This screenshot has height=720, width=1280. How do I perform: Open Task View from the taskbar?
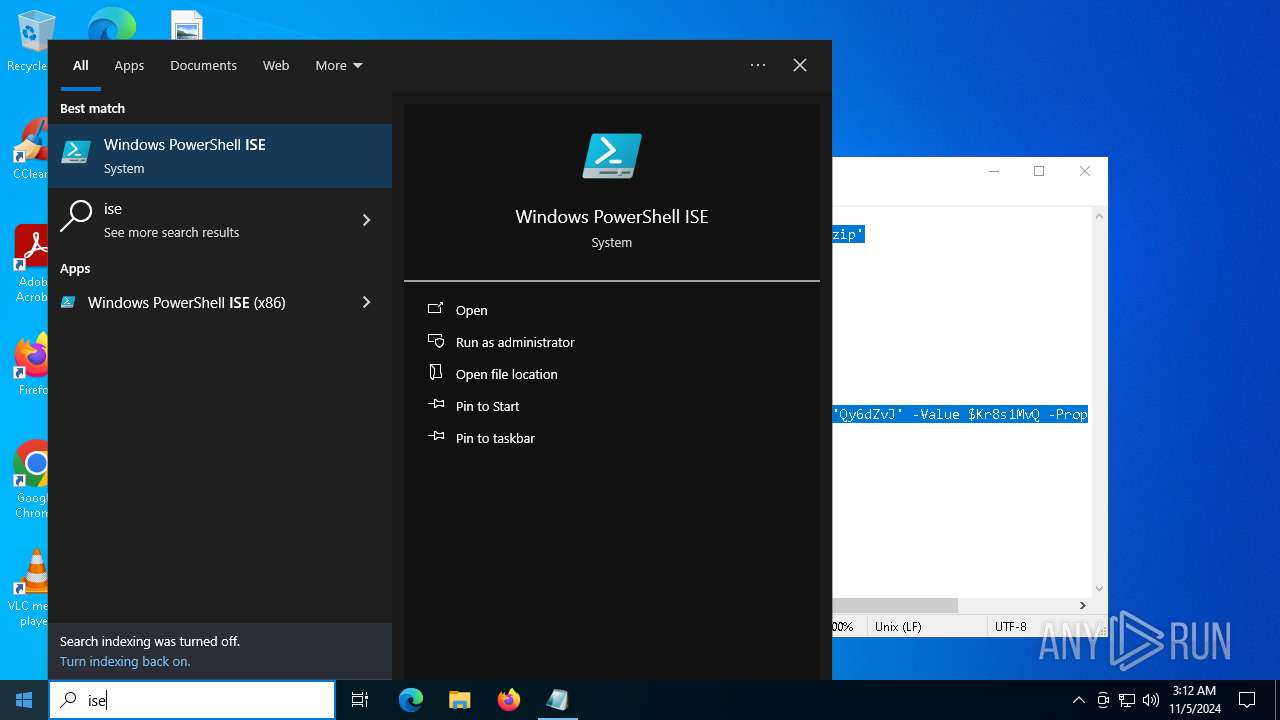[x=361, y=700]
